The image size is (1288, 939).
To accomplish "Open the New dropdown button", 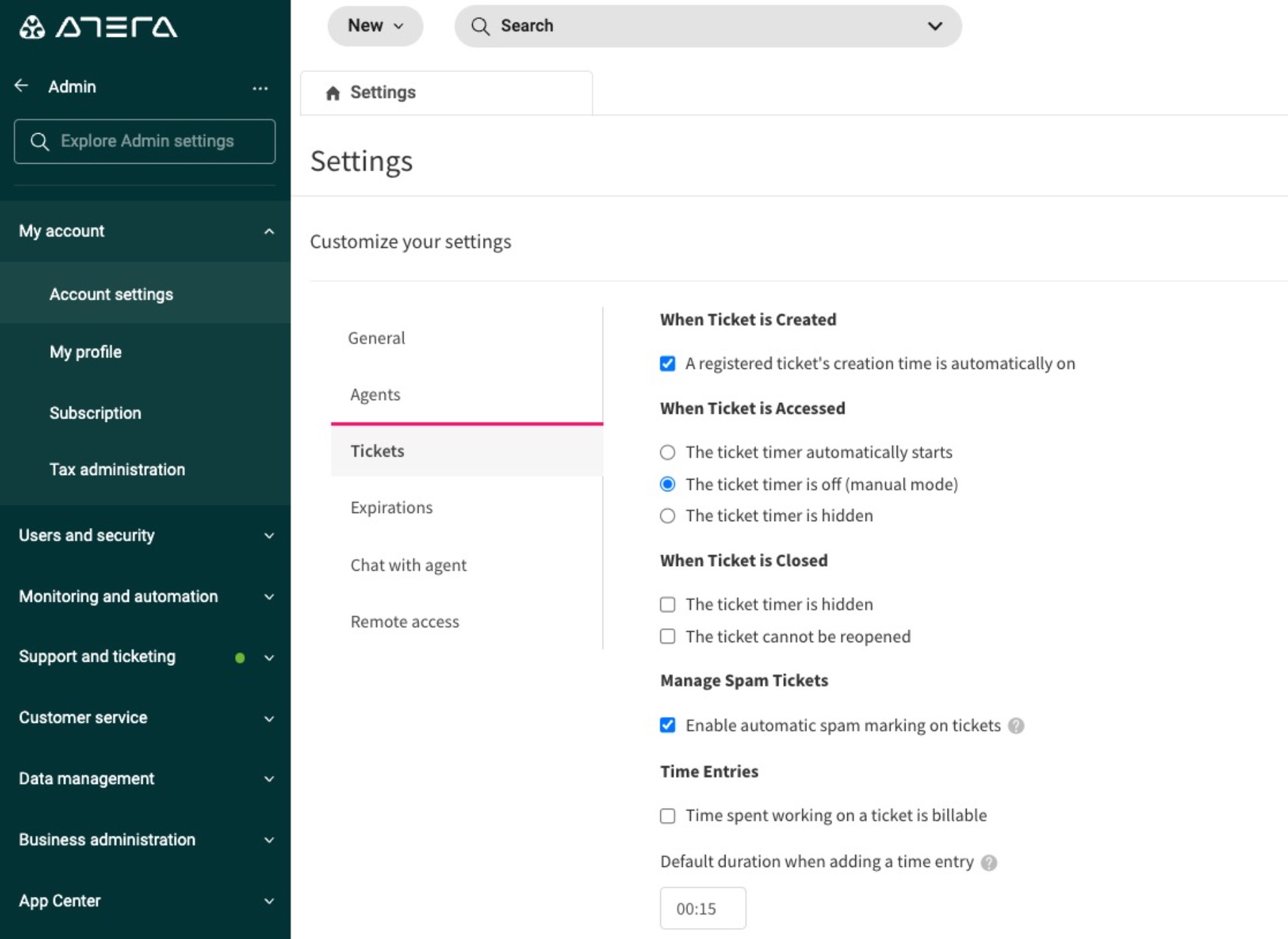I will [x=375, y=26].
